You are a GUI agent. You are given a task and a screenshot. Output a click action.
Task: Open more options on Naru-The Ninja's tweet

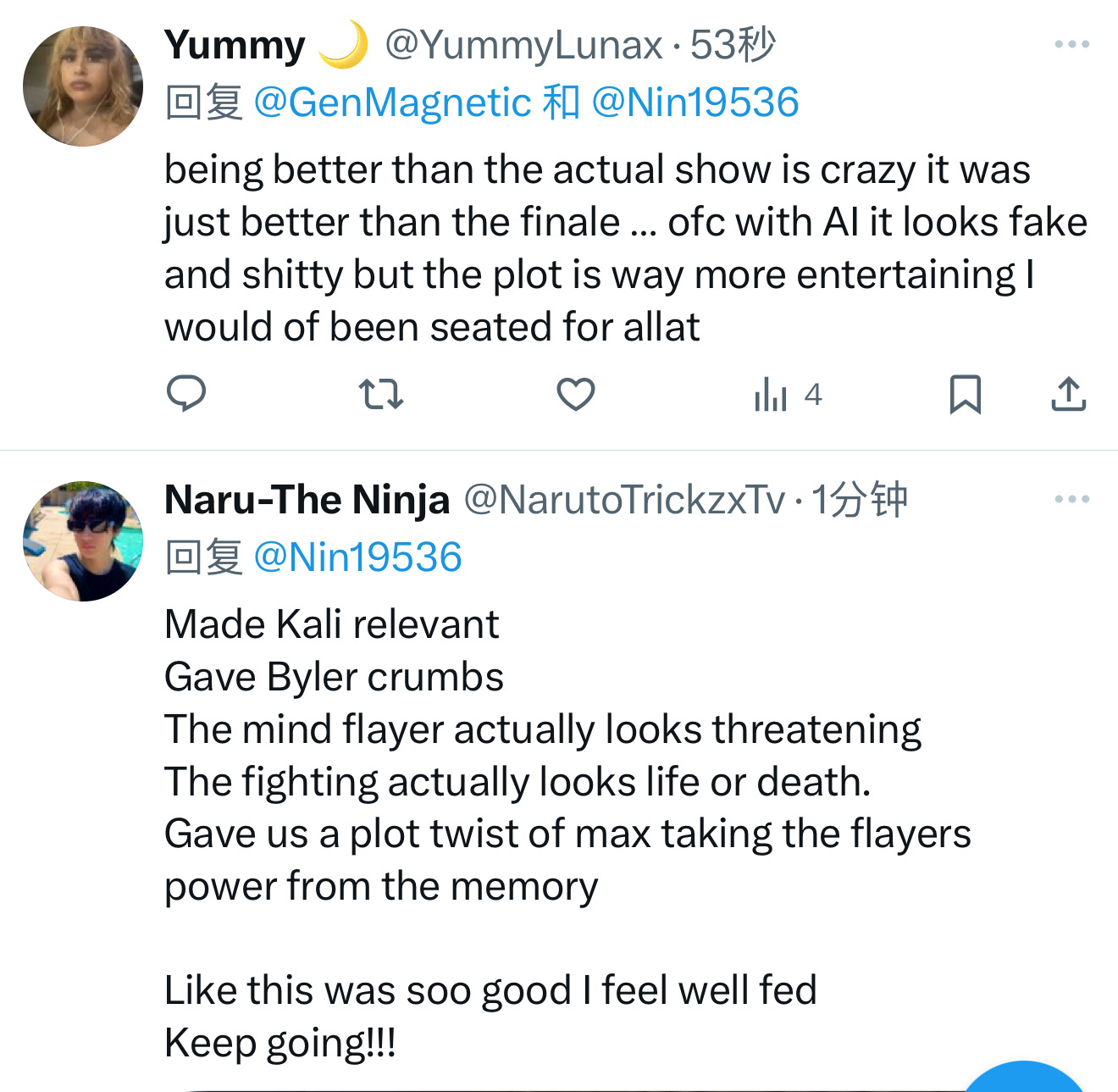(x=1071, y=499)
